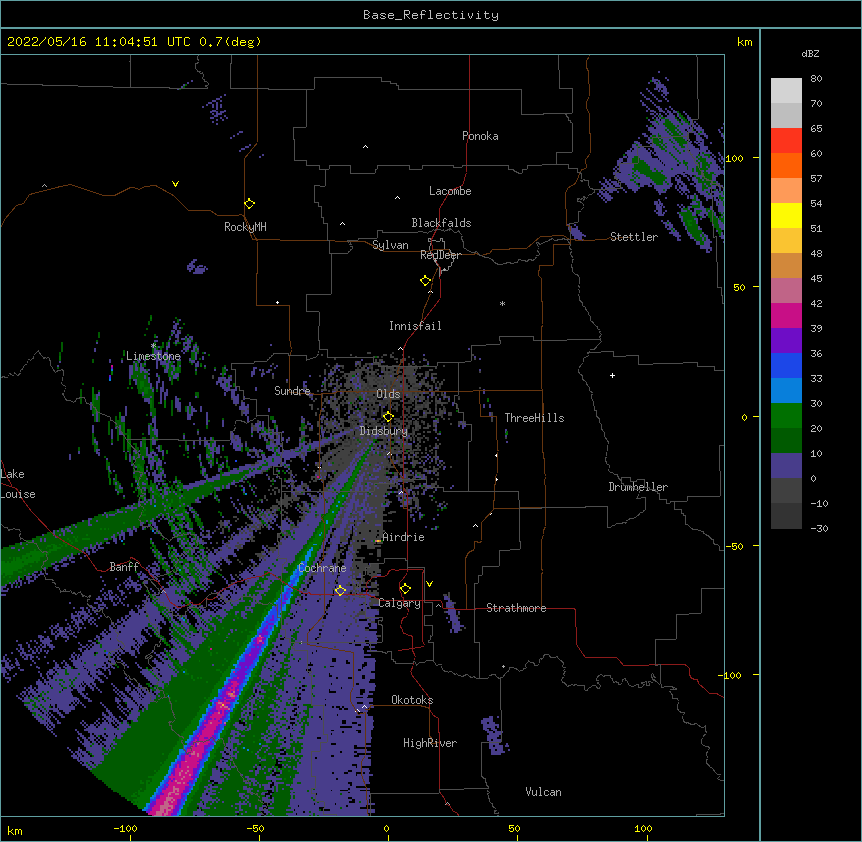Click the RedDeer label
862x842 pixels.
pos(440,255)
